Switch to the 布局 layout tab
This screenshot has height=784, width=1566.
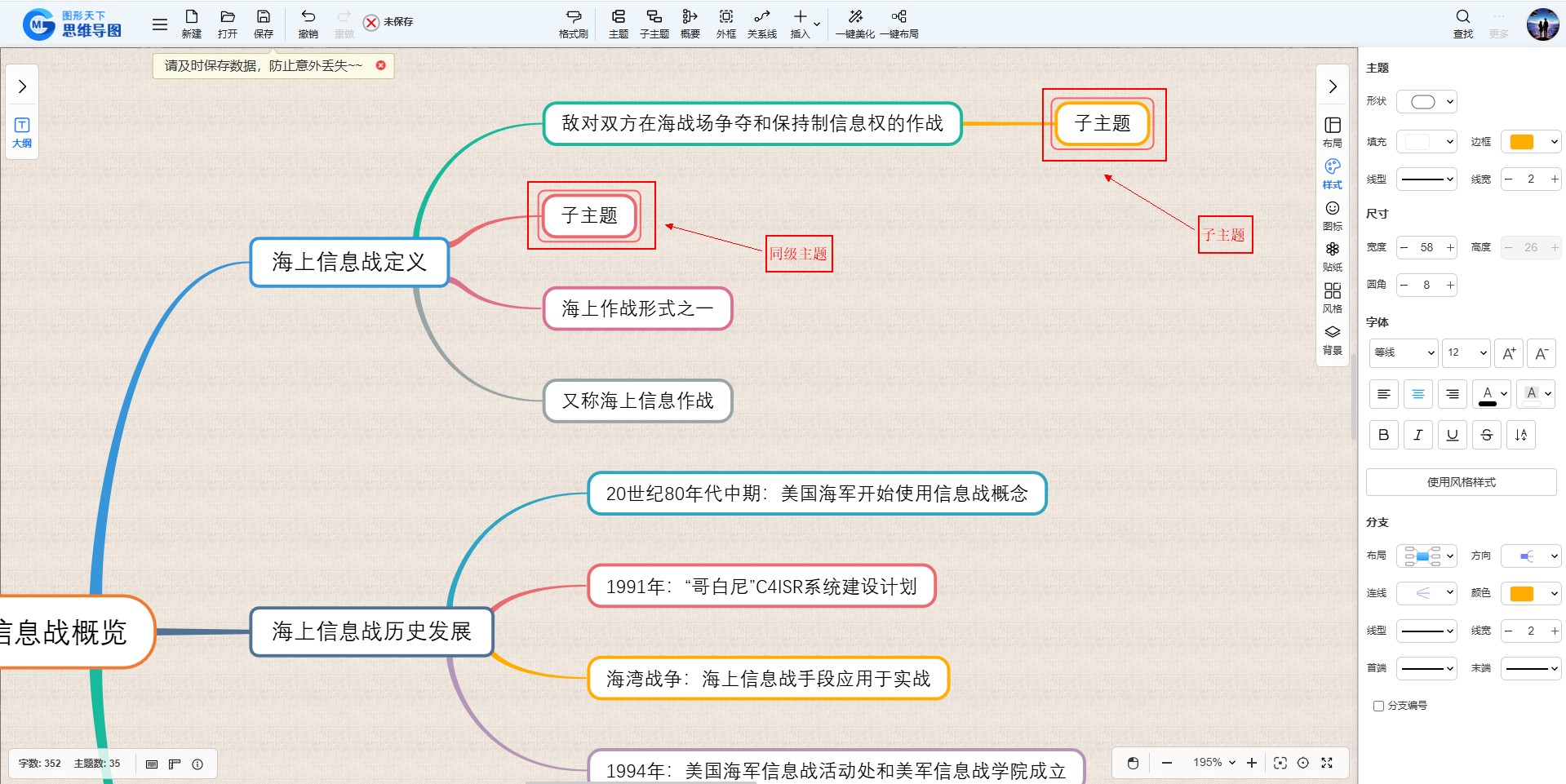(x=1332, y=131)
